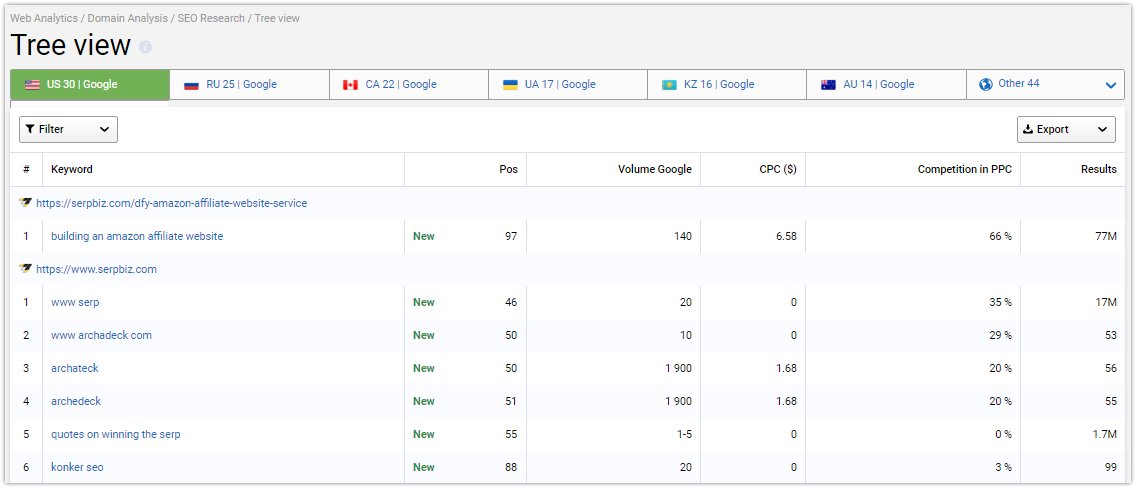The height and width of the screenshot is (488, 1136).
Task: Click results value 77M
Action: (1104, 236)
